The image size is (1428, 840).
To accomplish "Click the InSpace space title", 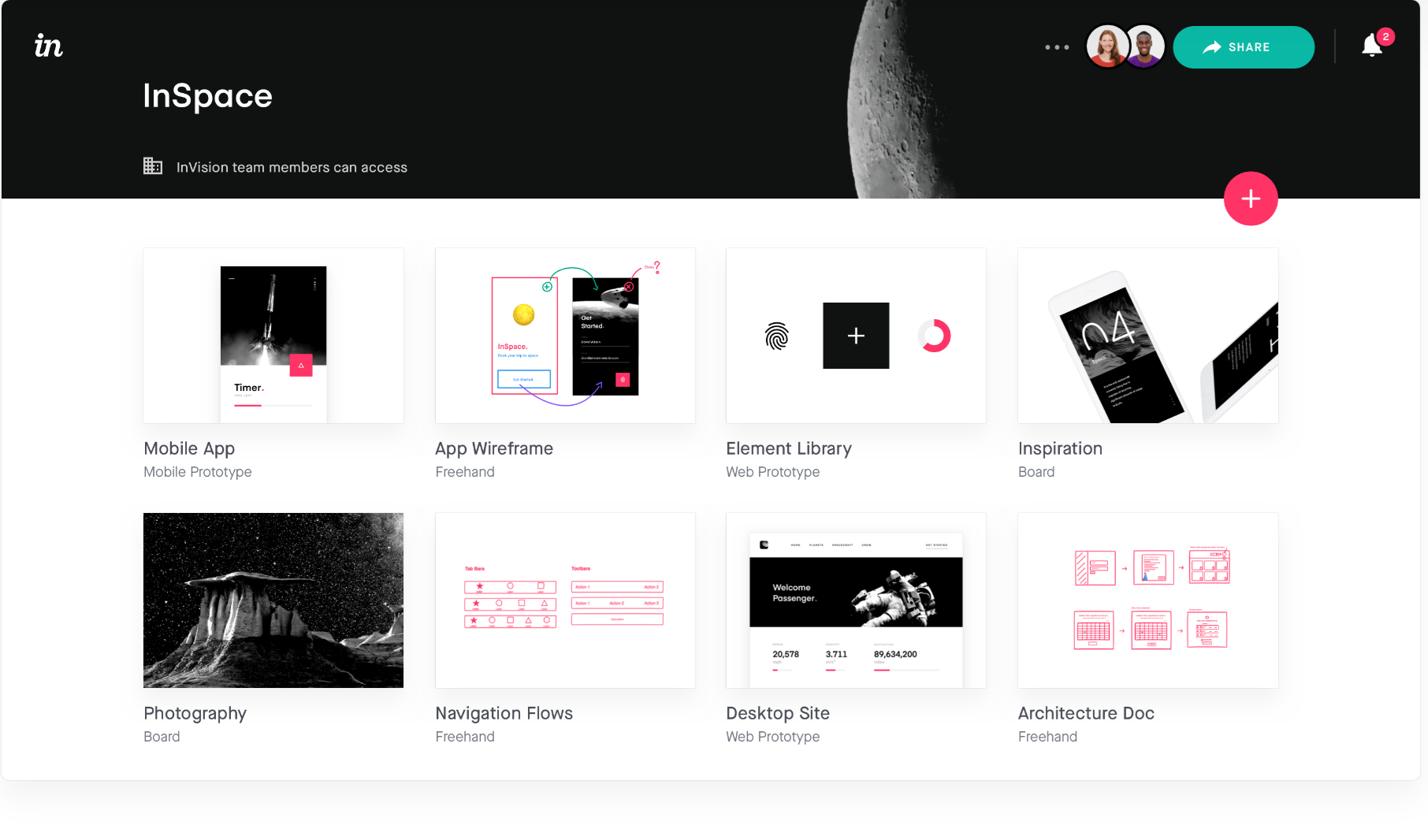I will coord(208,96).
